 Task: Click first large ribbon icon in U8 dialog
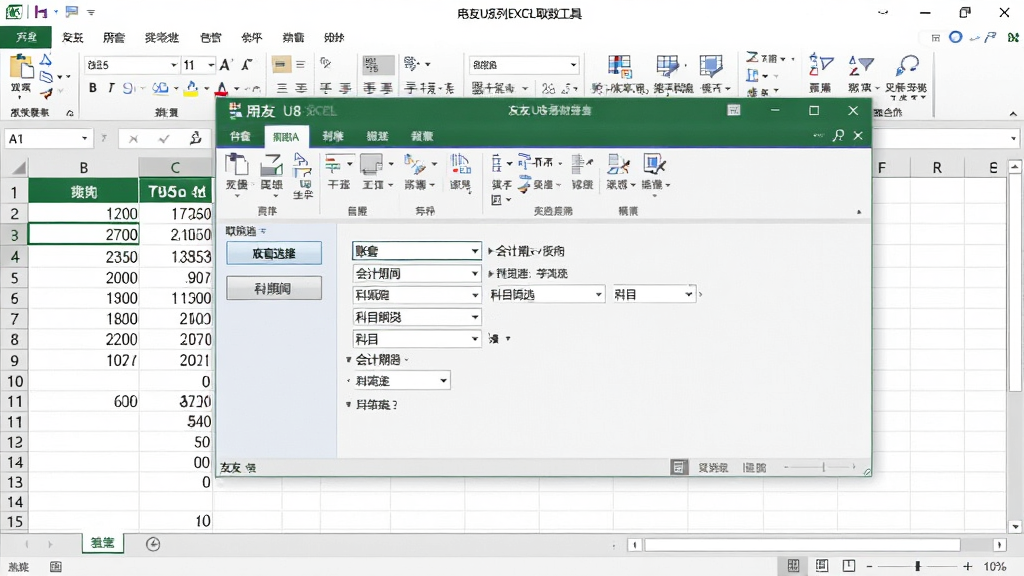pos(236,165)
